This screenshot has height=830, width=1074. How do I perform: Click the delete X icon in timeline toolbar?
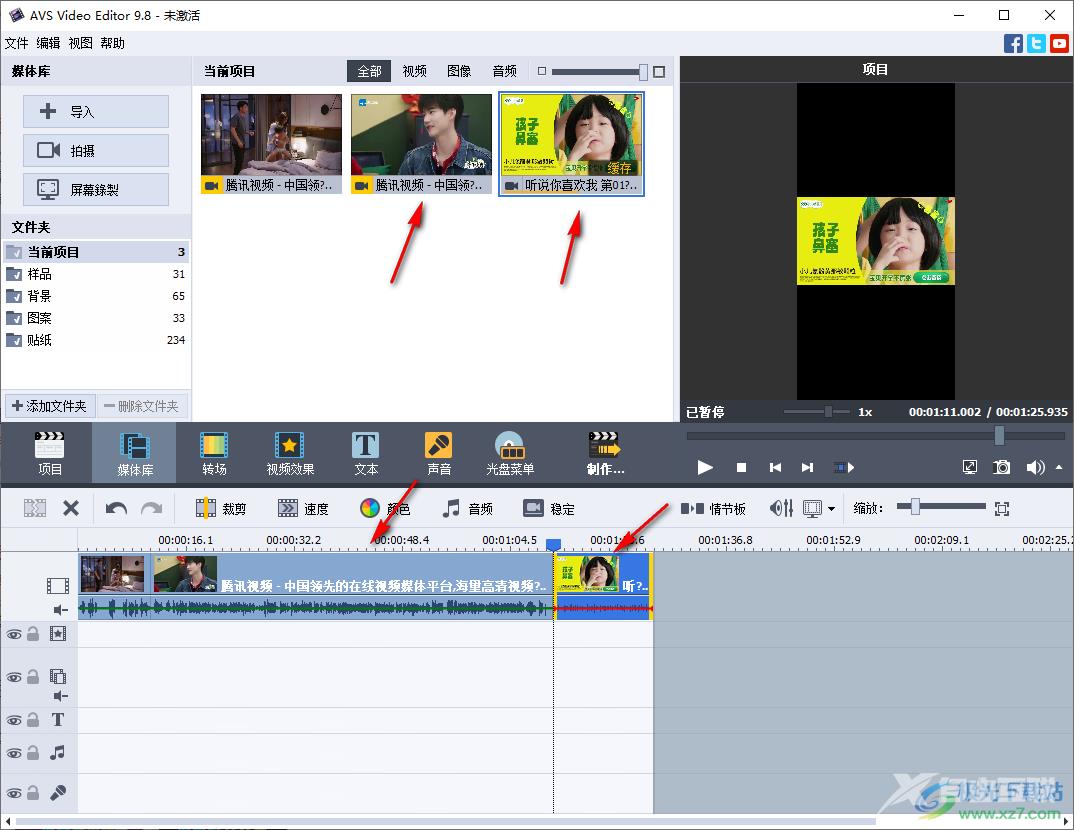click(x=71, y=508)
